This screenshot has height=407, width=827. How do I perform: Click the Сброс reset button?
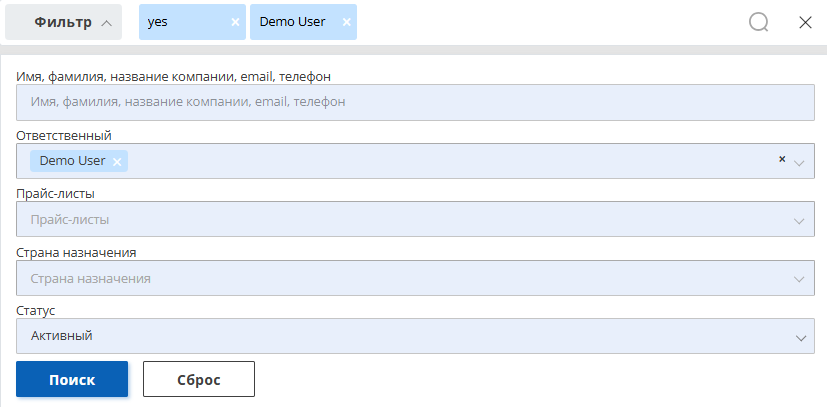[x=199, y=379]
